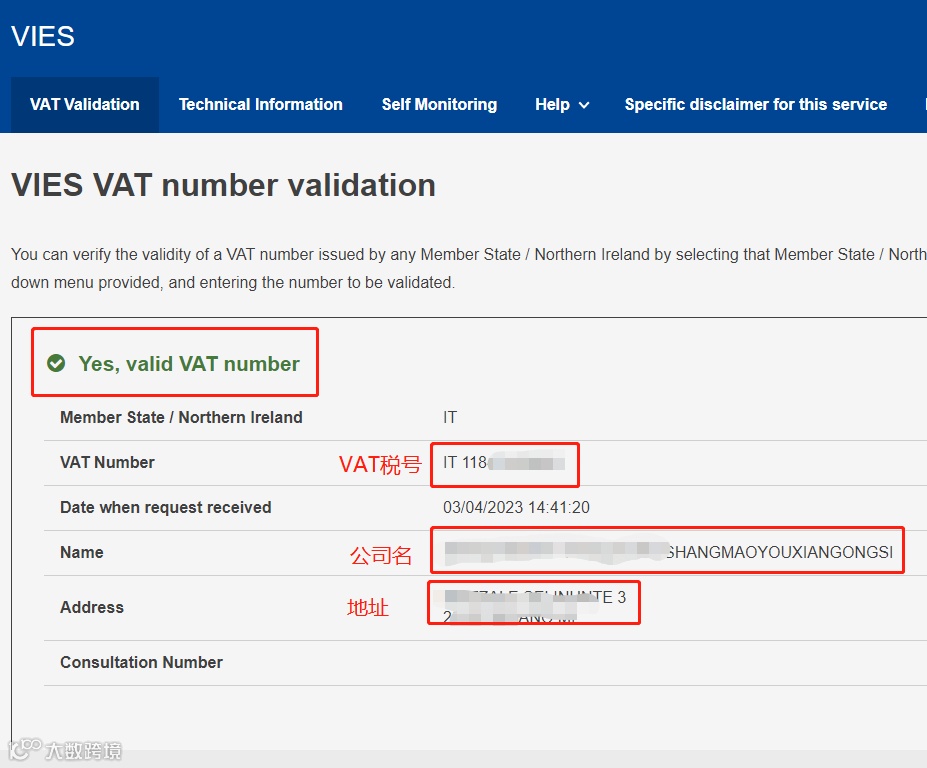Select the 'IT' member state value
The height and width of the screenshot is (768, 927).
pyautogui.click(x=450, y=417)
